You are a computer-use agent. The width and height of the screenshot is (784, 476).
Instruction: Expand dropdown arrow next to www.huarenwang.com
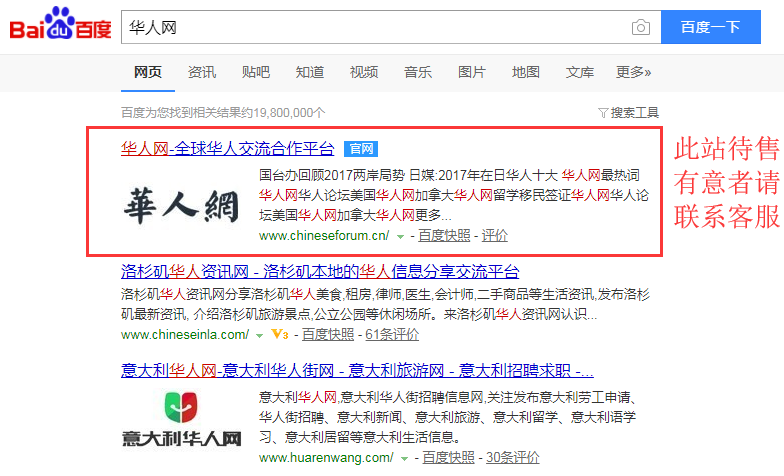[406, 458]
